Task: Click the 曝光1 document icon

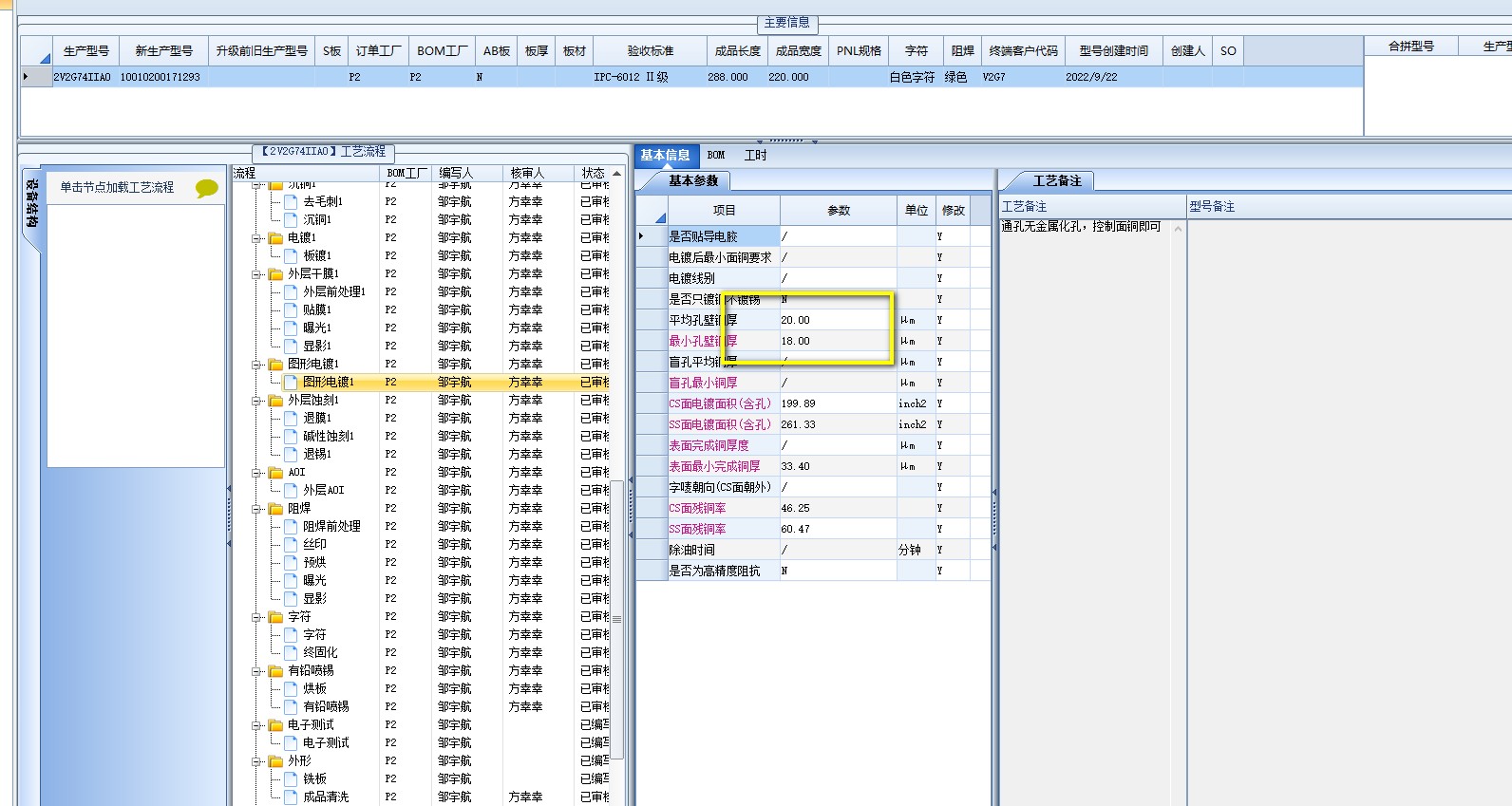Action: point(291,328)
